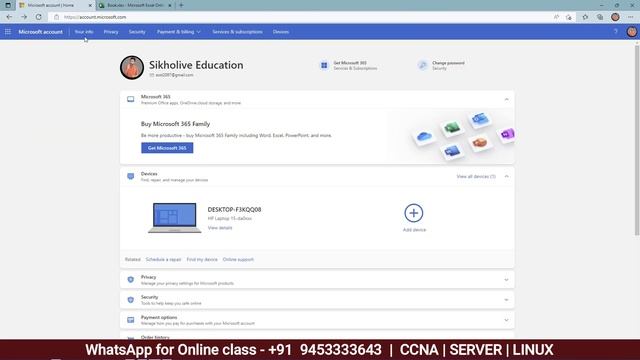The image size is (640, 360).
Task: Click View all devices link
Action: point(476,176)
